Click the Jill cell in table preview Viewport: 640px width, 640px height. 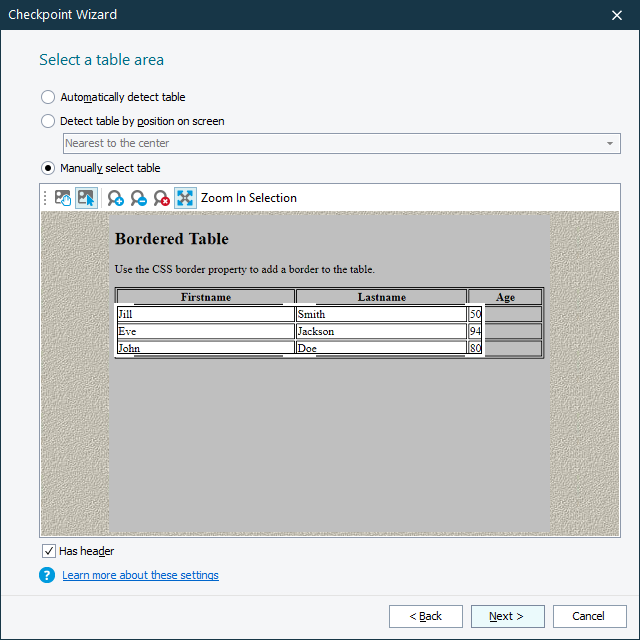pos(205,314)
